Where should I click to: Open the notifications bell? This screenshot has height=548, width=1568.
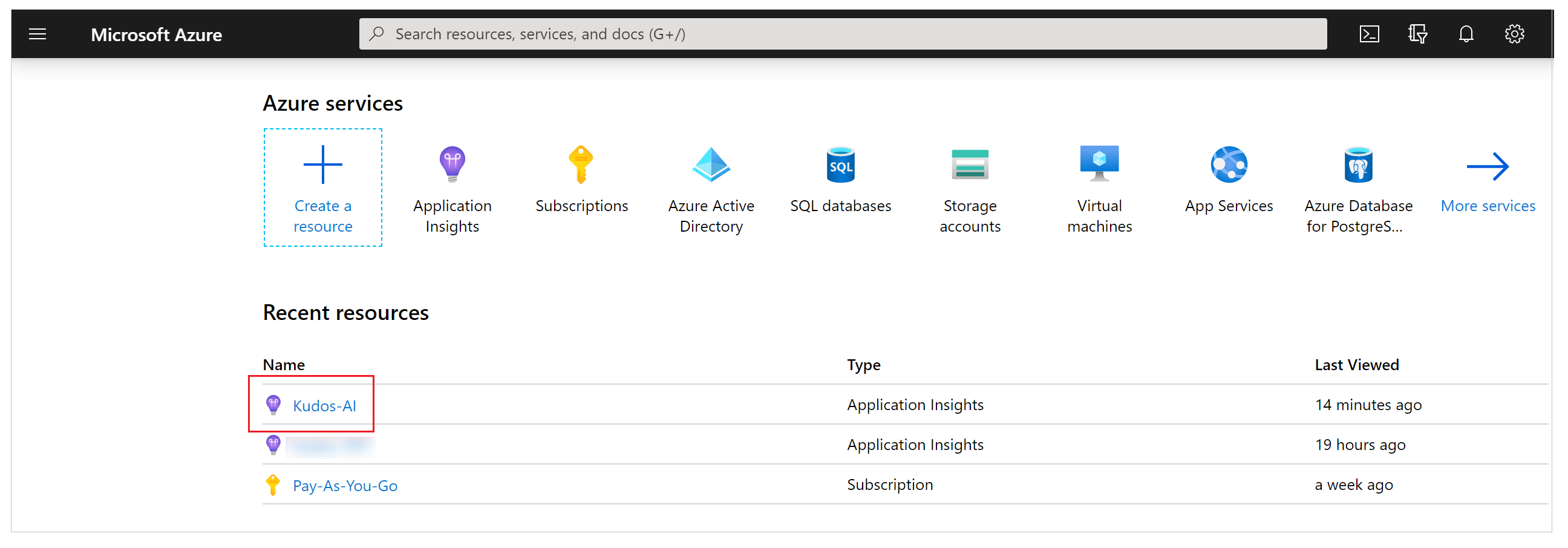click(1466, 33)
